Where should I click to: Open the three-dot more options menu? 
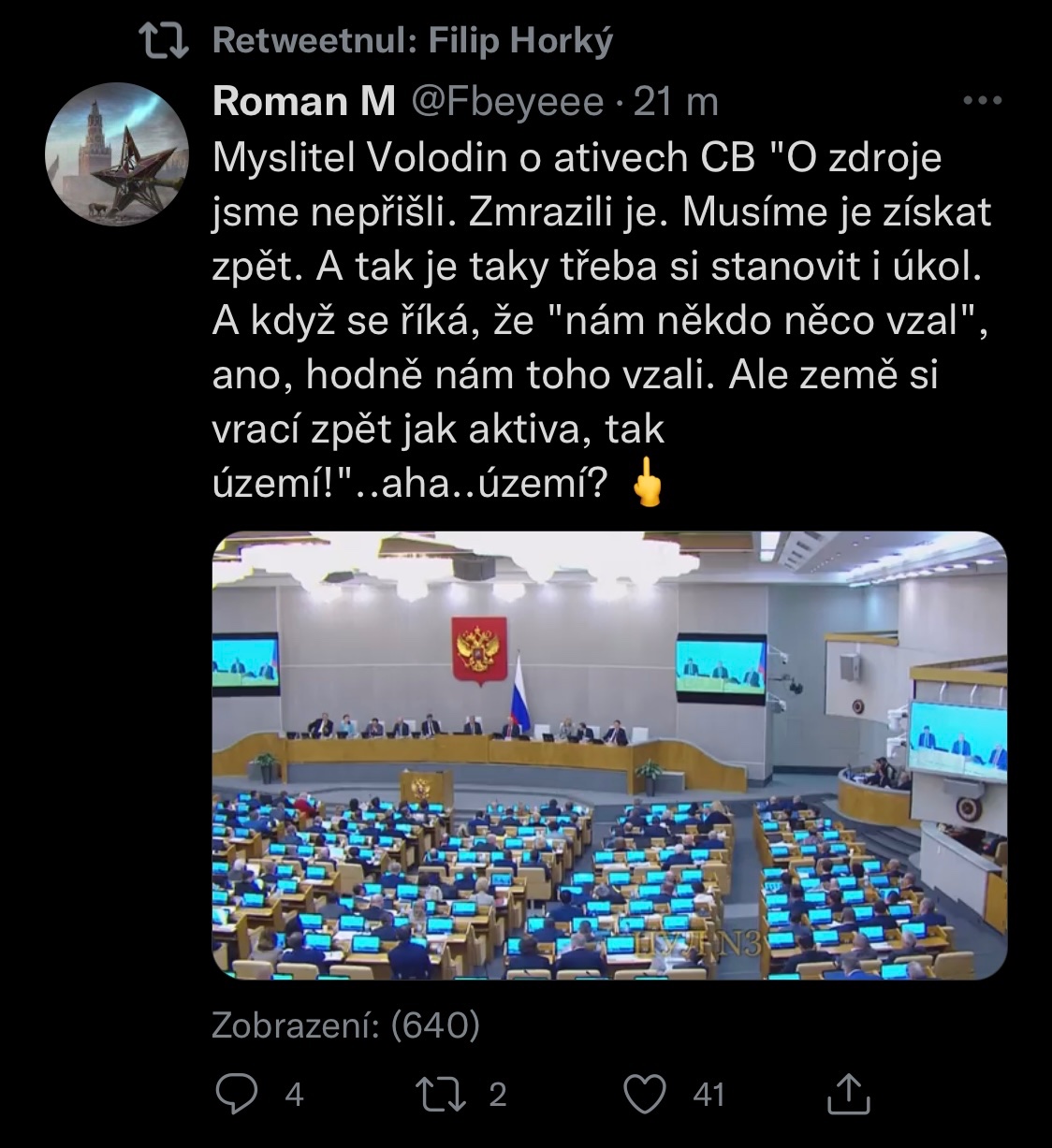click(983, 101)
